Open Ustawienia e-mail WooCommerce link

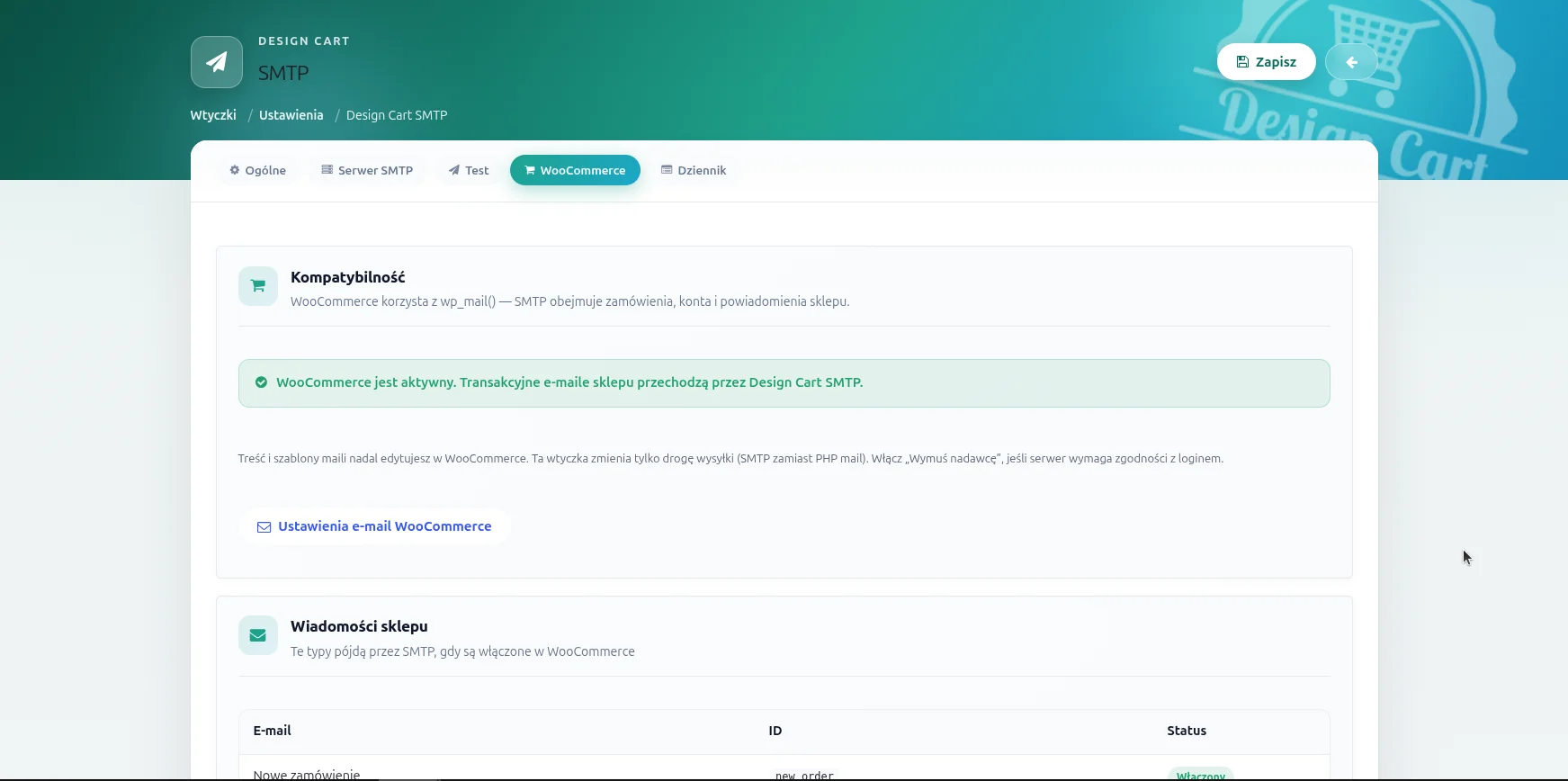(x=375, y=526)
